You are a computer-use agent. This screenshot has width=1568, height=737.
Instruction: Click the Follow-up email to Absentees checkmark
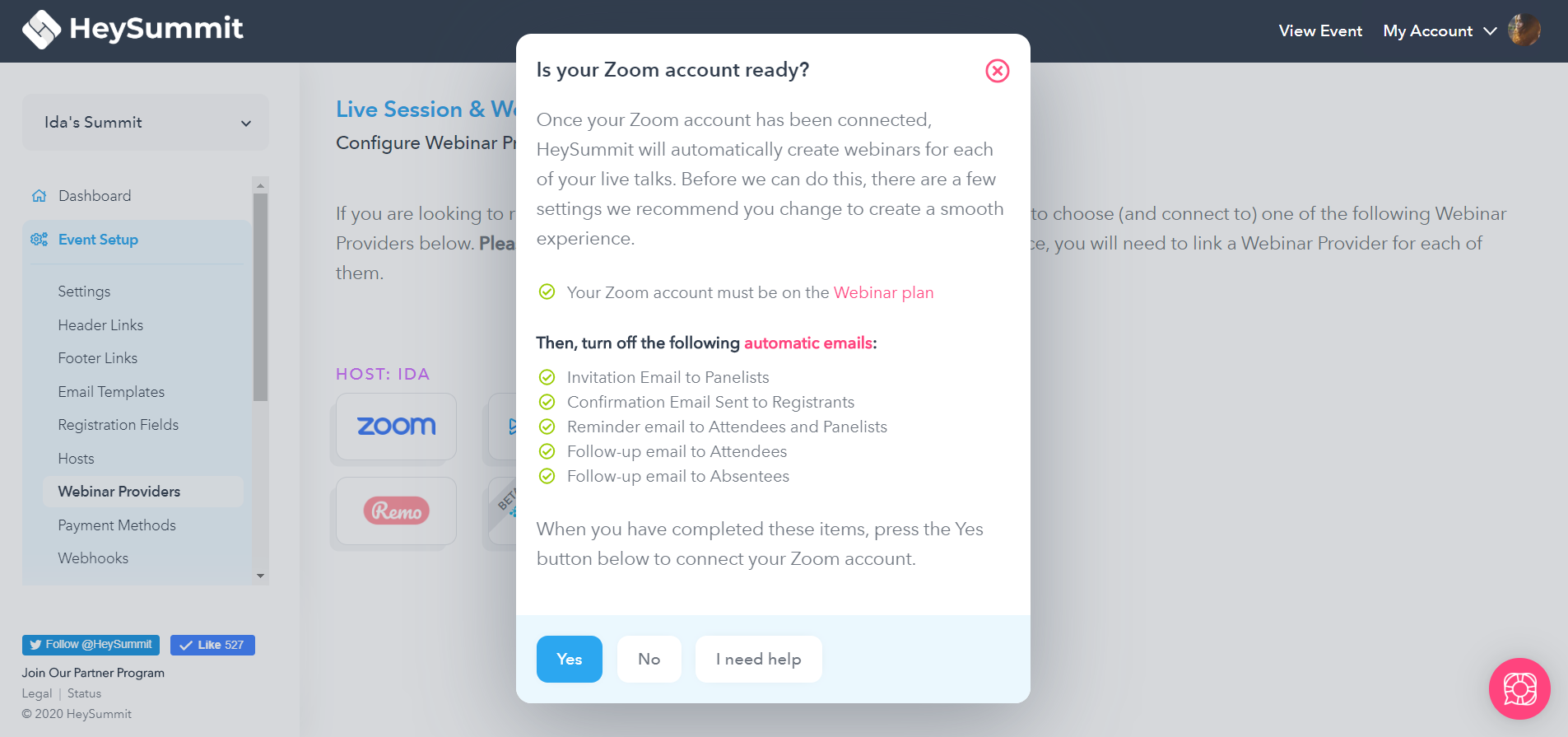[547, 476]
